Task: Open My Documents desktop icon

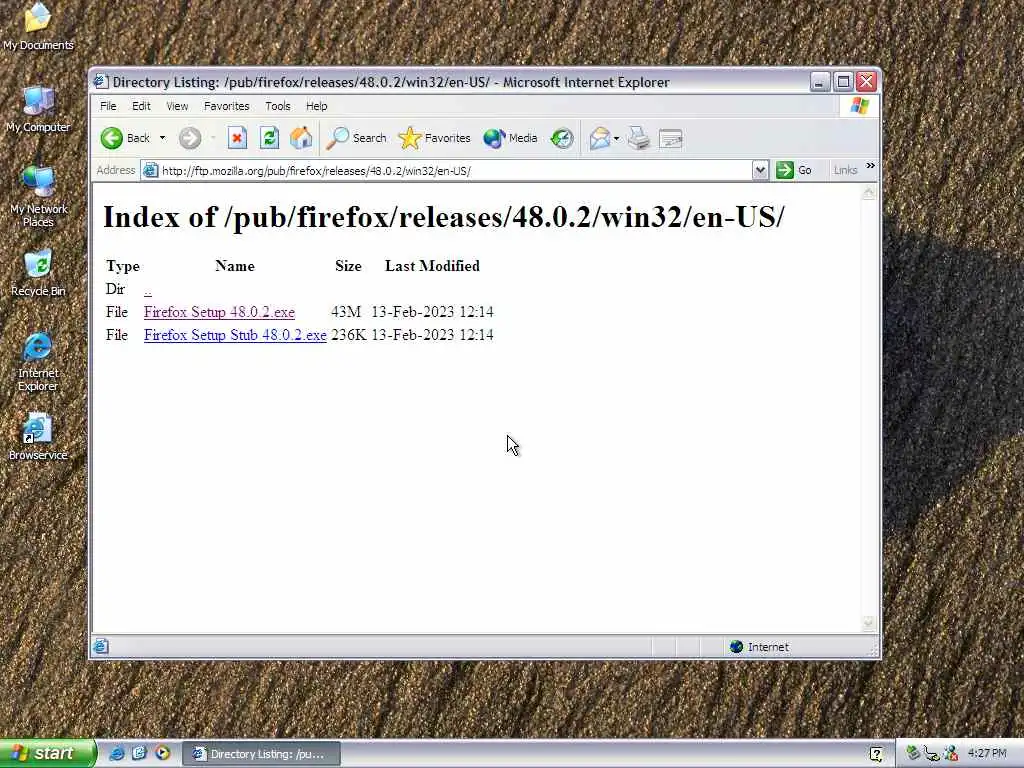Action: point(38,27)
